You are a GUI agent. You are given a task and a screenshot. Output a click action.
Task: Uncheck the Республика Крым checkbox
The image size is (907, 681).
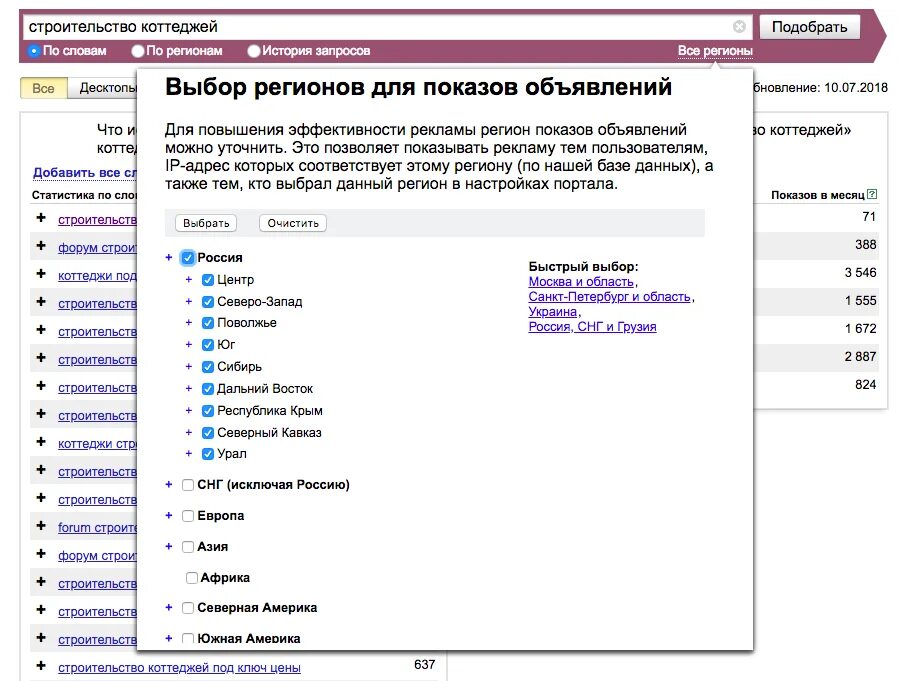pos(208,411)
